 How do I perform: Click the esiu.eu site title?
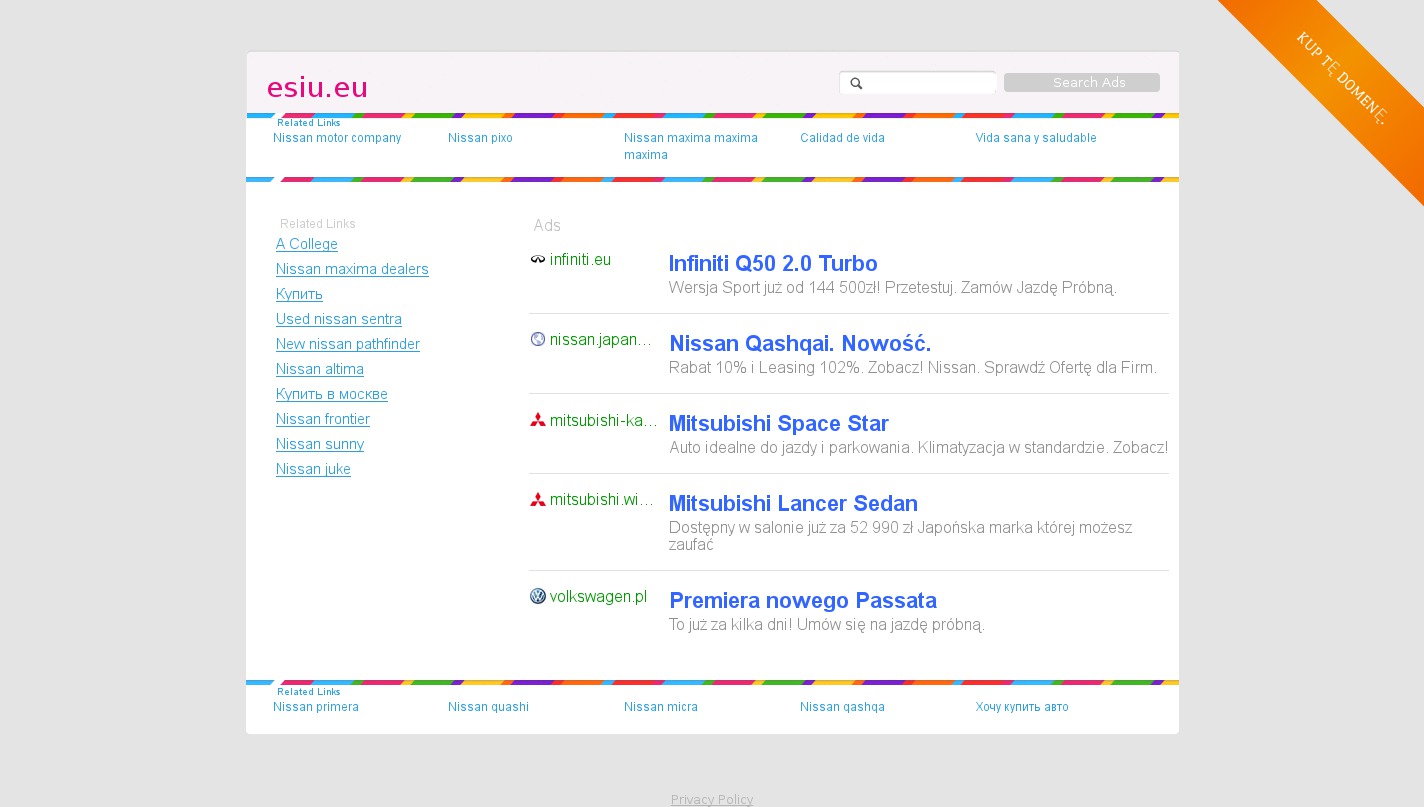coord(317,88)
